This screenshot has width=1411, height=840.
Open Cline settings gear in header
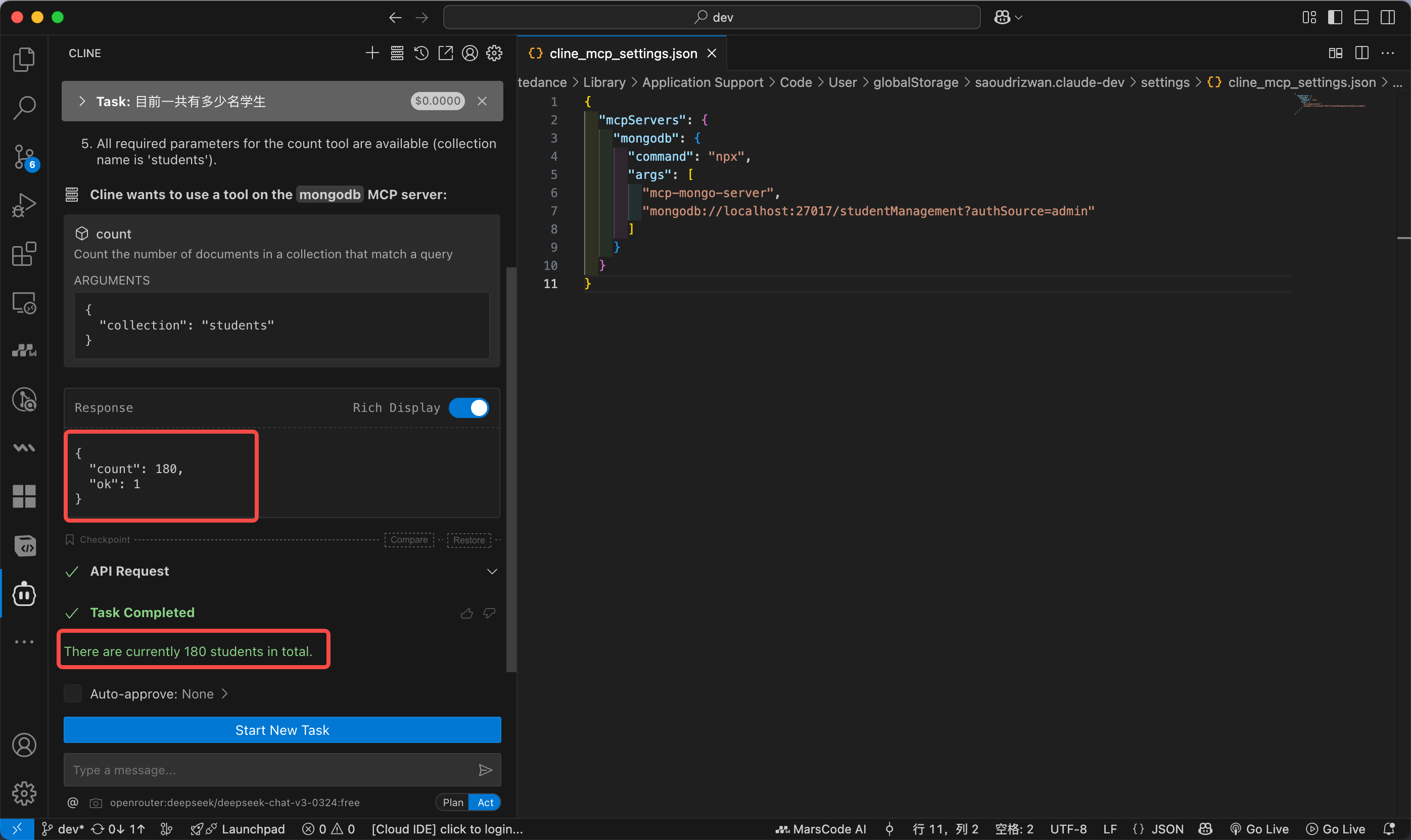pyautogui.click(x=494, y=53)
